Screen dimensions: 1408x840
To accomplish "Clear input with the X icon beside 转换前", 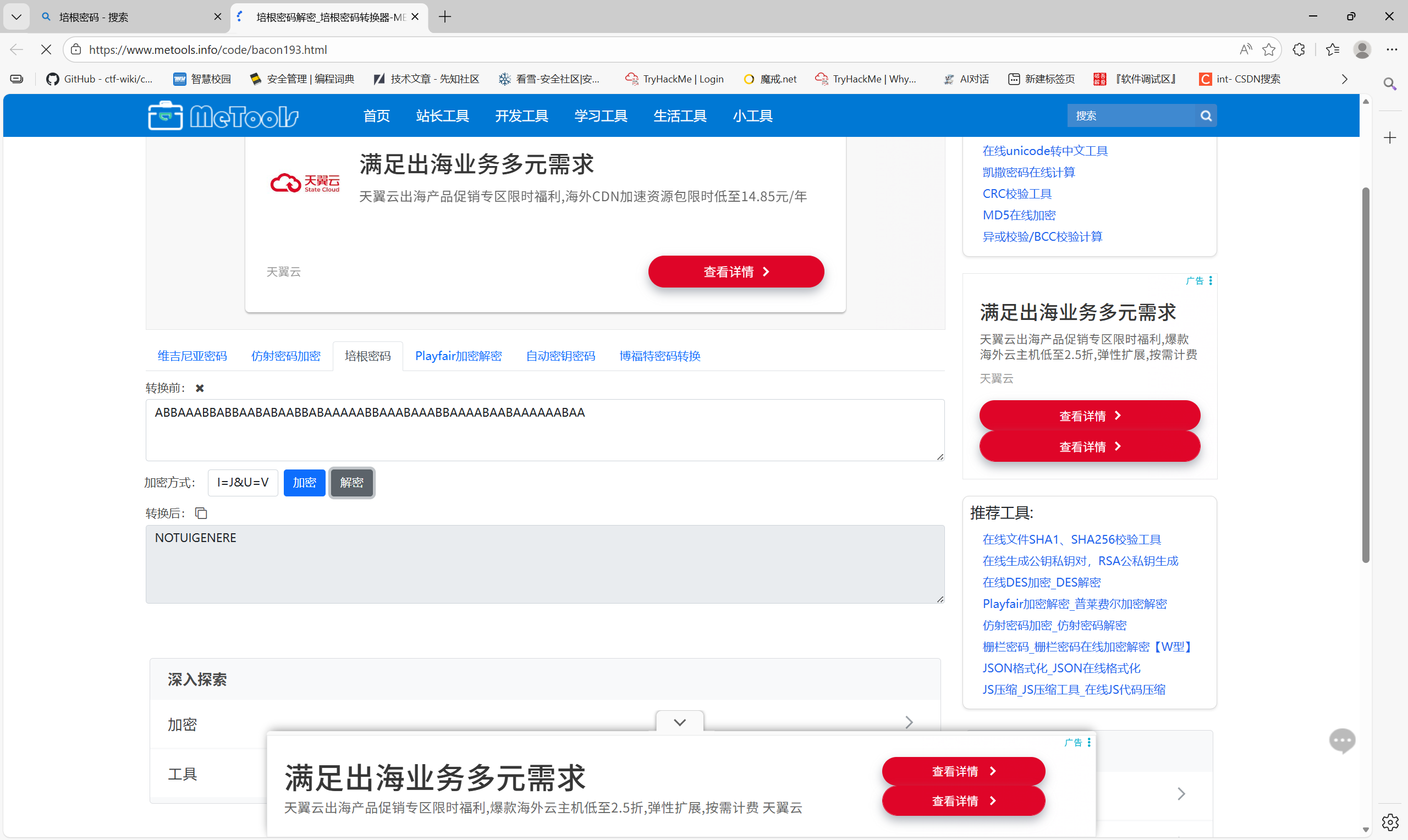I will [x=199, y=388].
